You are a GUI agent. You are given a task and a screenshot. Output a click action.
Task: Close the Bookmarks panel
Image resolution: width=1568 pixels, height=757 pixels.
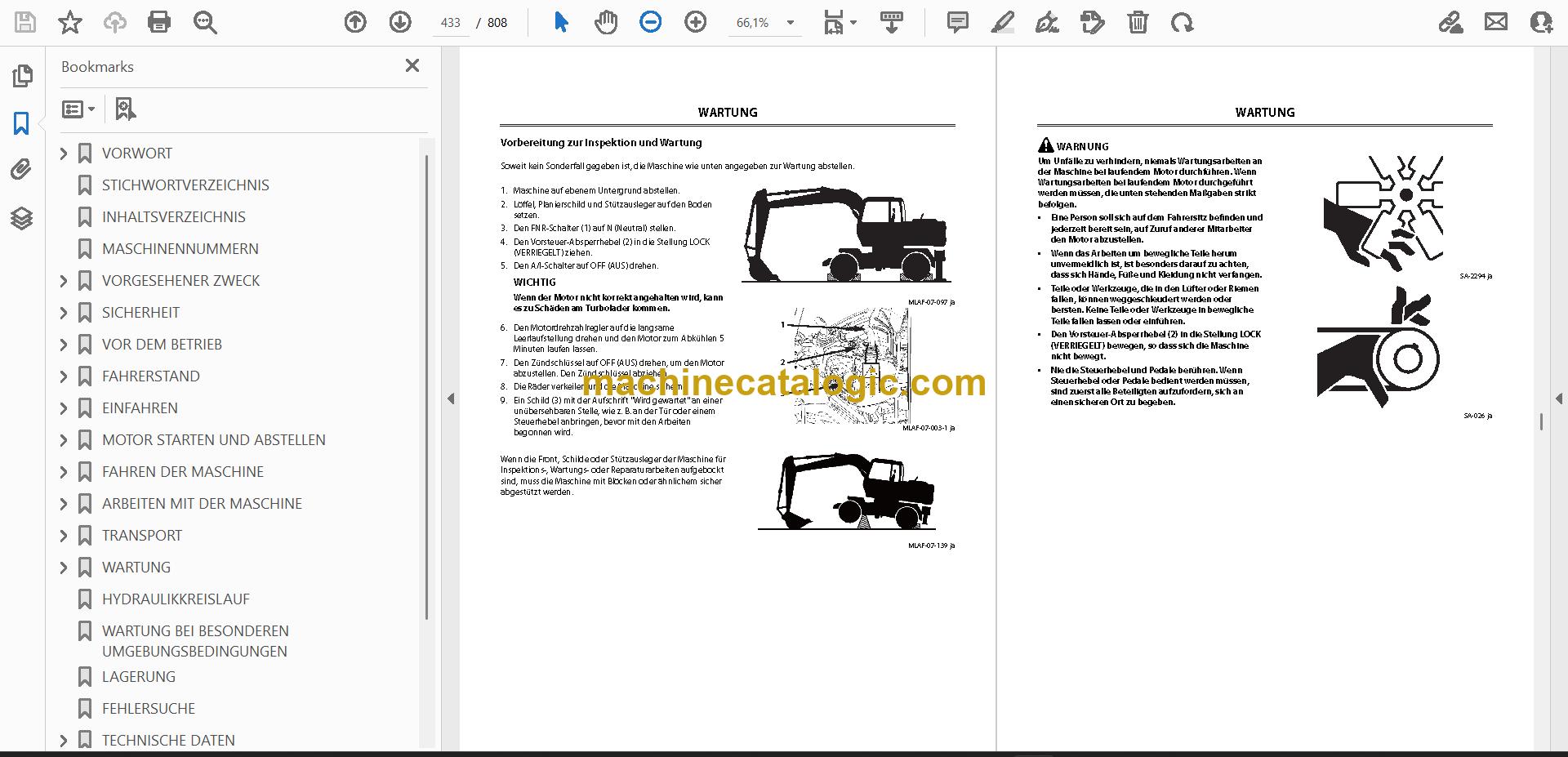(x=412, y=65)
